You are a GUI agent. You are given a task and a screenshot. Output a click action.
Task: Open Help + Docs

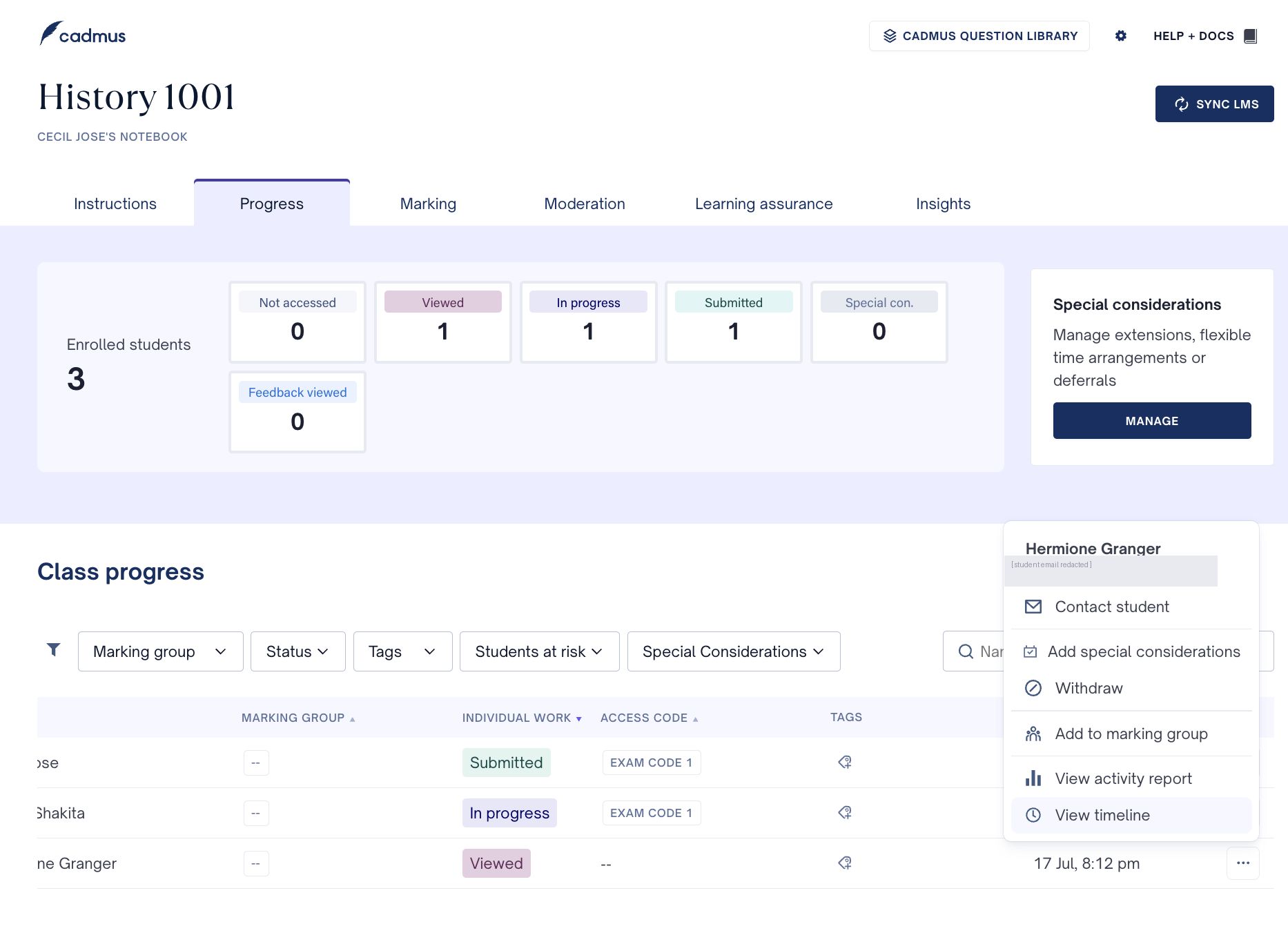click(1204, 36)
